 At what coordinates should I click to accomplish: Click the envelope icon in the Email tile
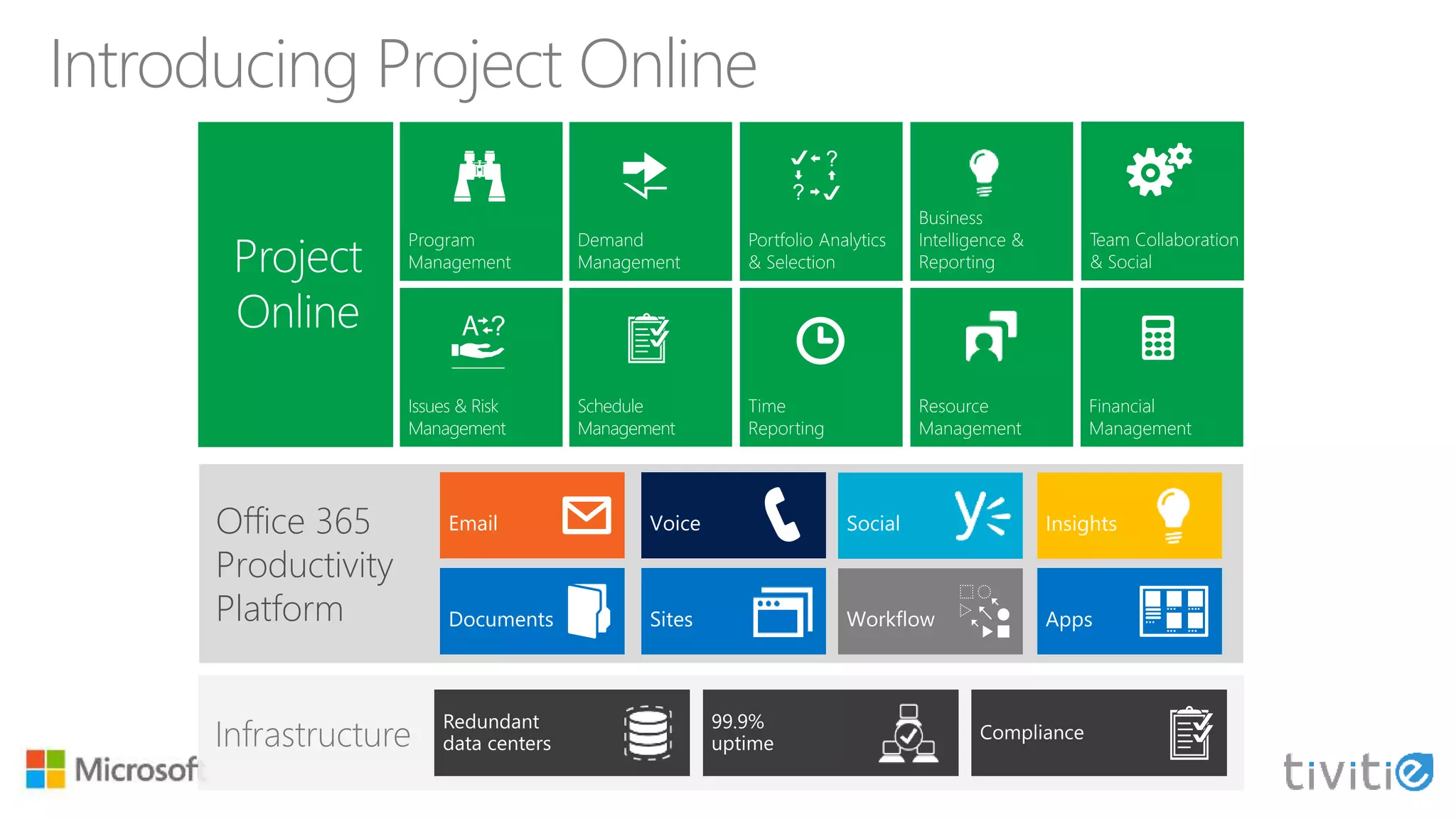pyautogui.click(x=587, y=515)
